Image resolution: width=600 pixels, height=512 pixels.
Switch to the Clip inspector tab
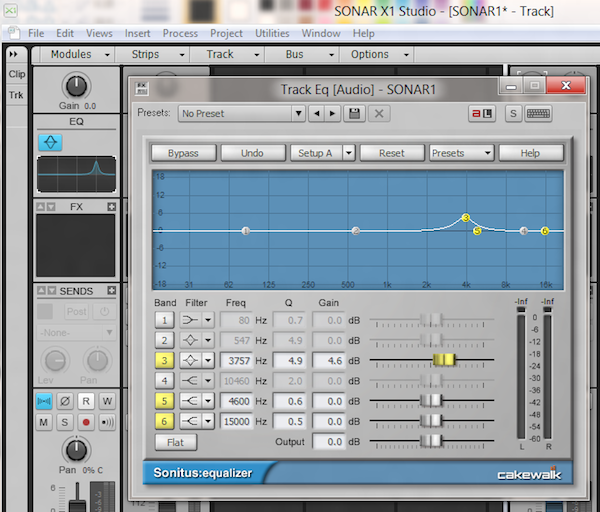coord(17,74)
